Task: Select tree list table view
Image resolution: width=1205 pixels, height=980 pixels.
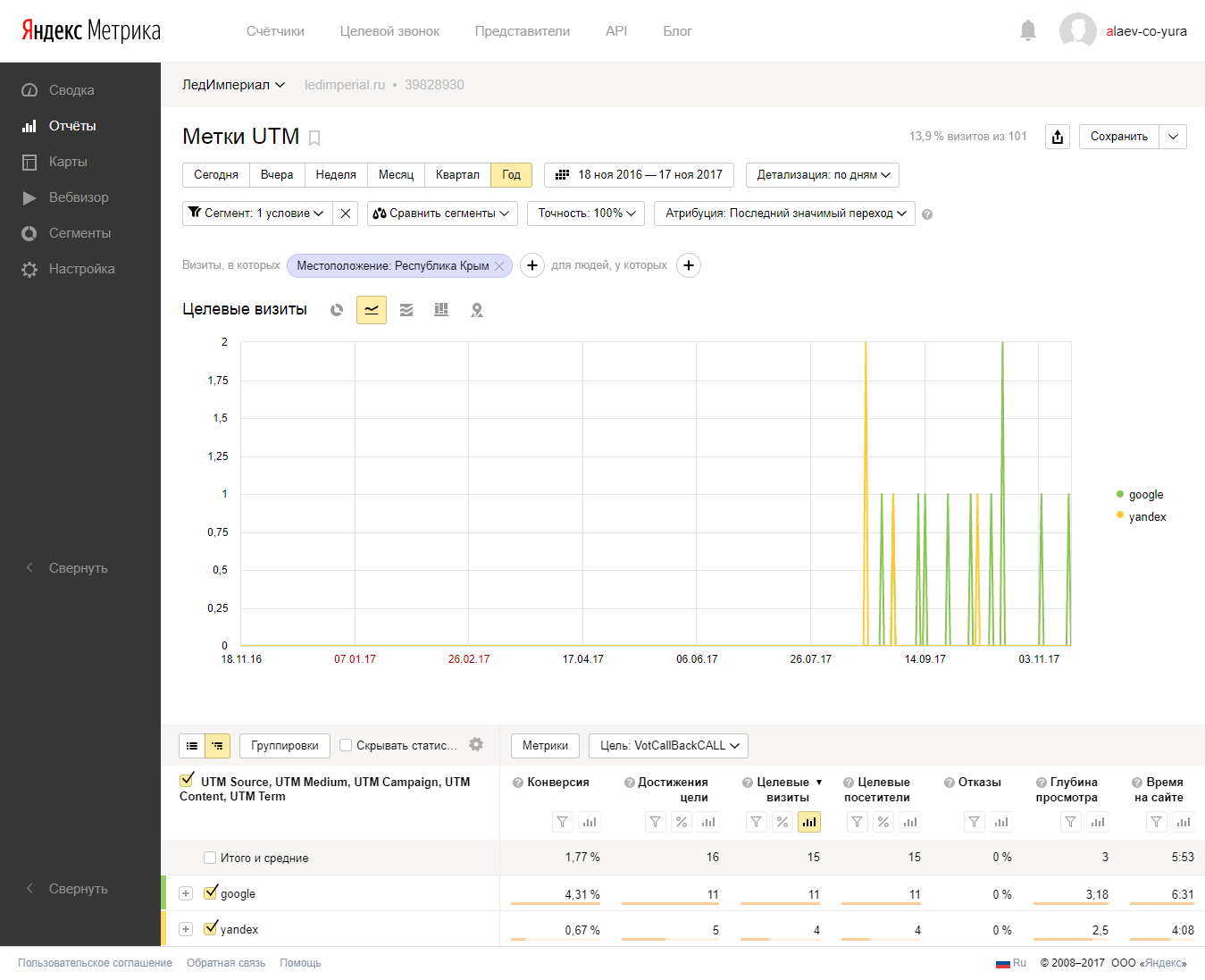Action: (x=217, y=746)
